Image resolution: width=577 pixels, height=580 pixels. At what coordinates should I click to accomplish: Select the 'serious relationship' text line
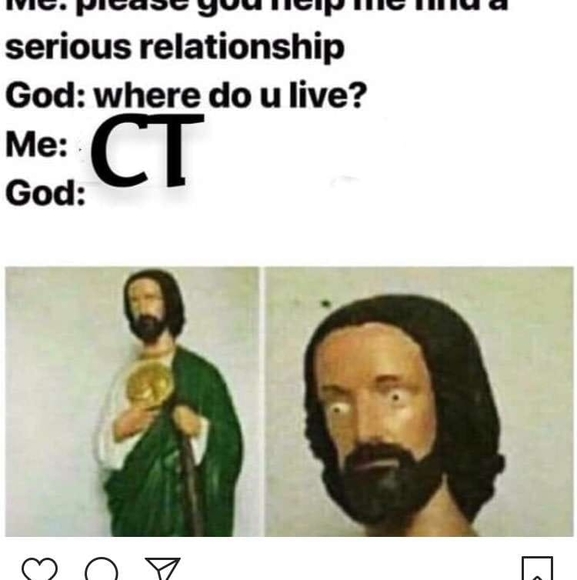click(175, 48)
